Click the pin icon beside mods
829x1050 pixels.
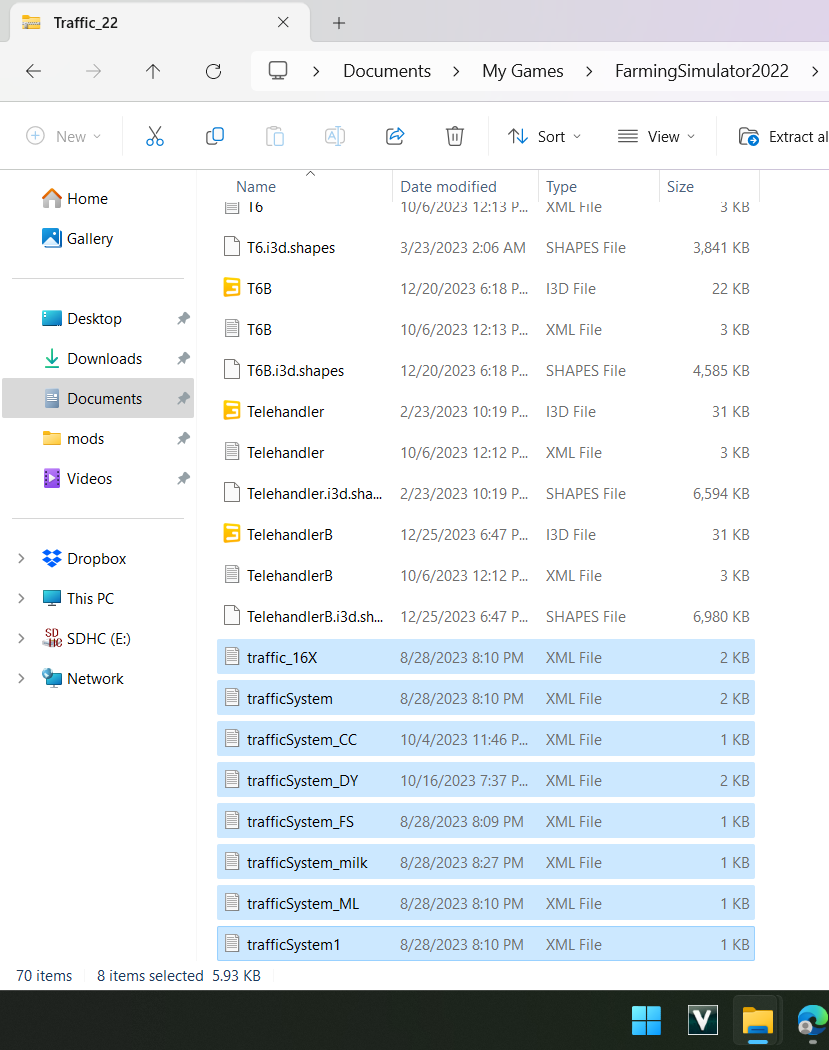[183, 439]
